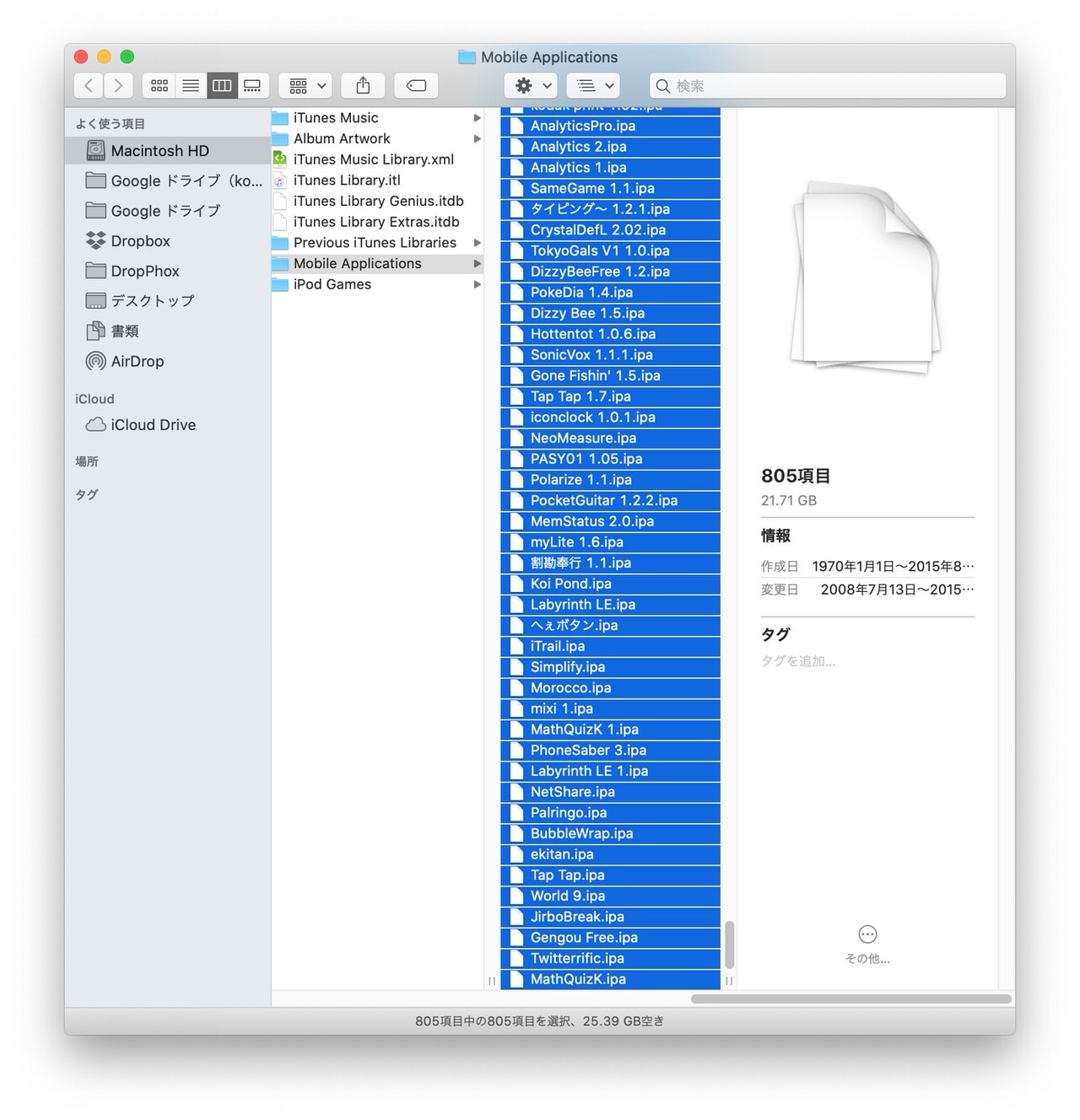The width and height of the screenshot is (1080, 1120).
Task: Open Dropbox from the sidebar
Action: (x=167, y=241)
